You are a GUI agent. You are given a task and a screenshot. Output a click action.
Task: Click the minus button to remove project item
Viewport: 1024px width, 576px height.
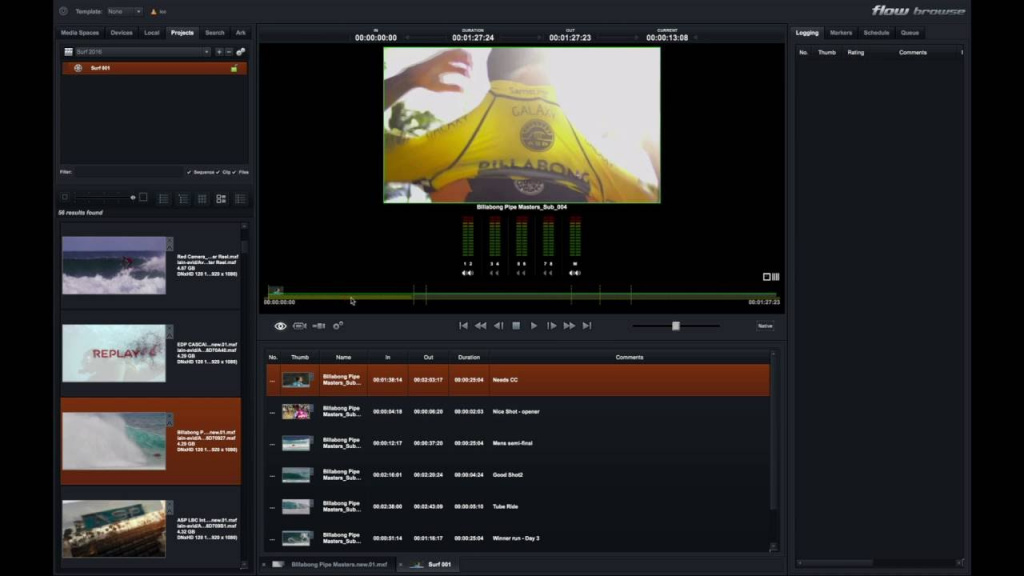(x=229, y=52)
